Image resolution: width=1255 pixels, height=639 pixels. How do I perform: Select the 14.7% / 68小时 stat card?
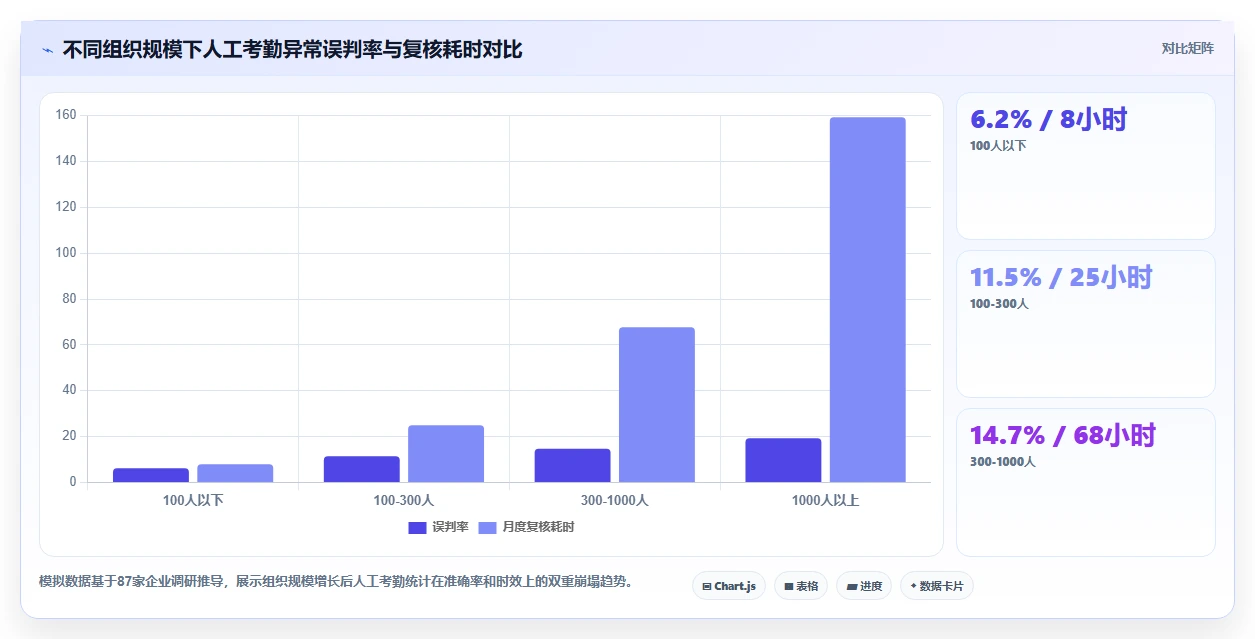tap(1086, 482)
